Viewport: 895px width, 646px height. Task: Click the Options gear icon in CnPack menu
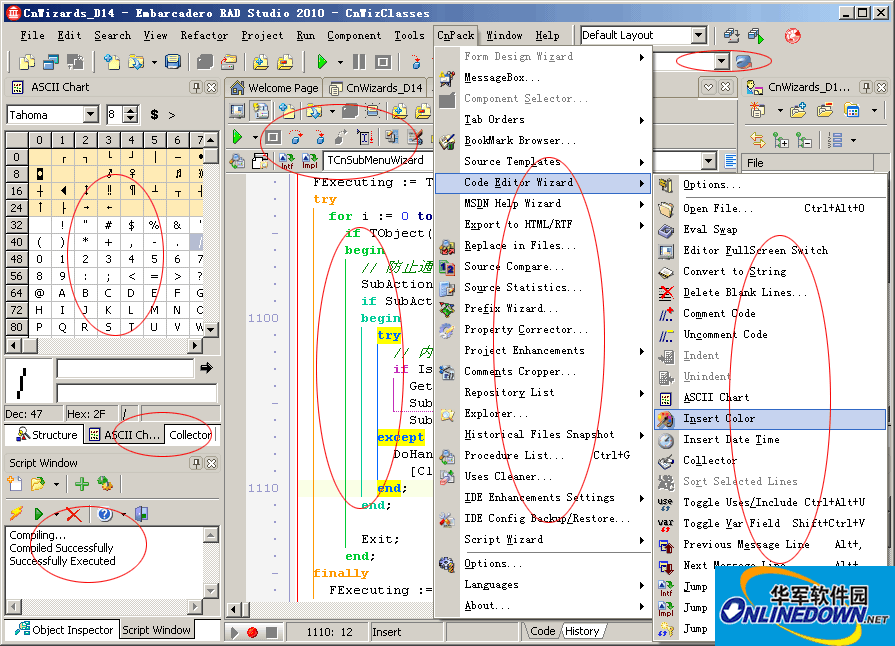[x=448, y=564]
